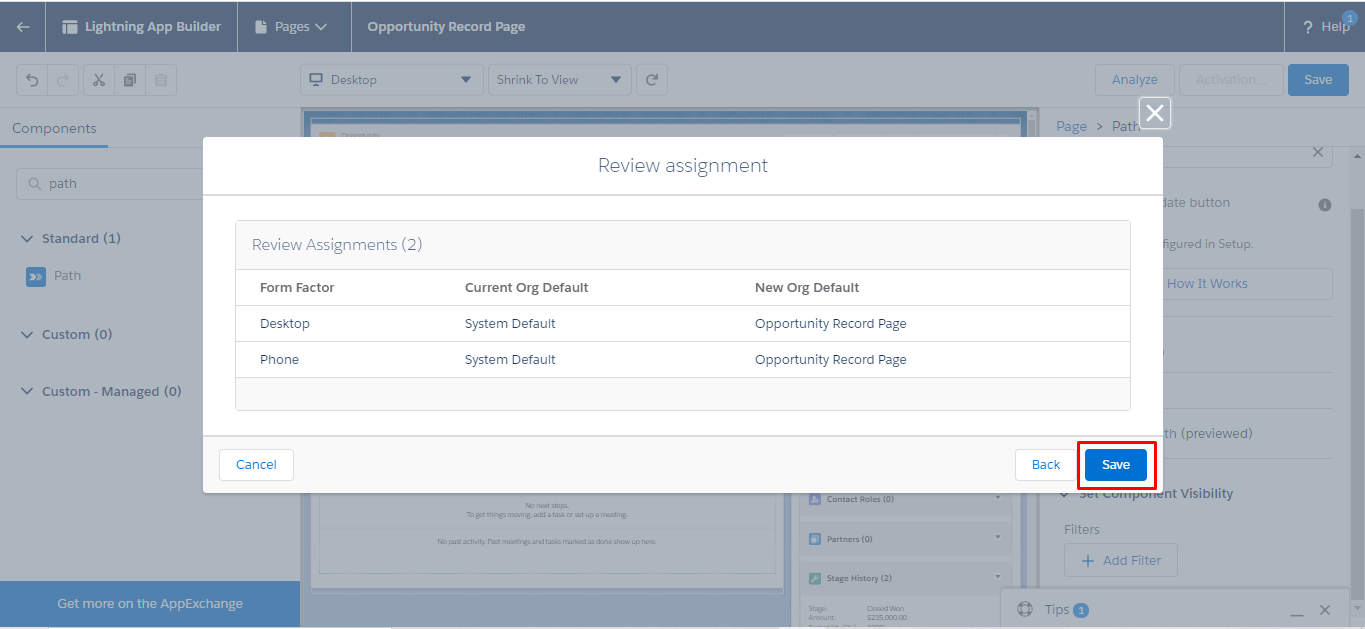
Task: Minimize the Tips panel
Action: (x=1296, y=610)
